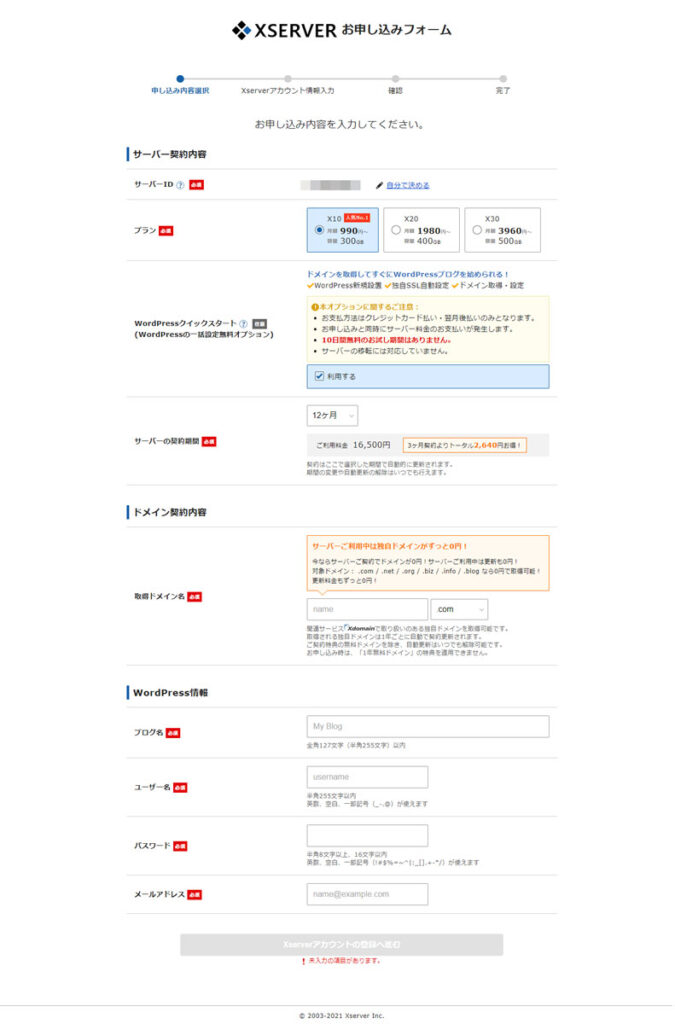This screenshot has width=675, height=1024.
Task: Click the XSERVER logo at top
Action: pos(284,30)
